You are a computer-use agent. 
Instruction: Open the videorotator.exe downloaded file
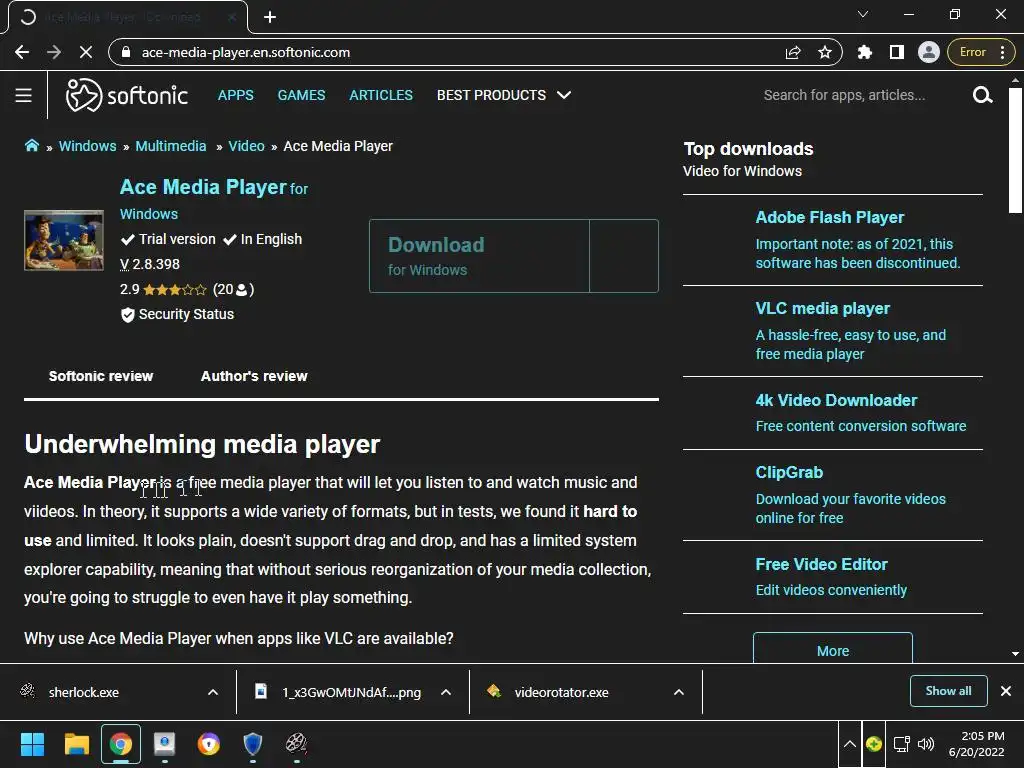(560, 692)
